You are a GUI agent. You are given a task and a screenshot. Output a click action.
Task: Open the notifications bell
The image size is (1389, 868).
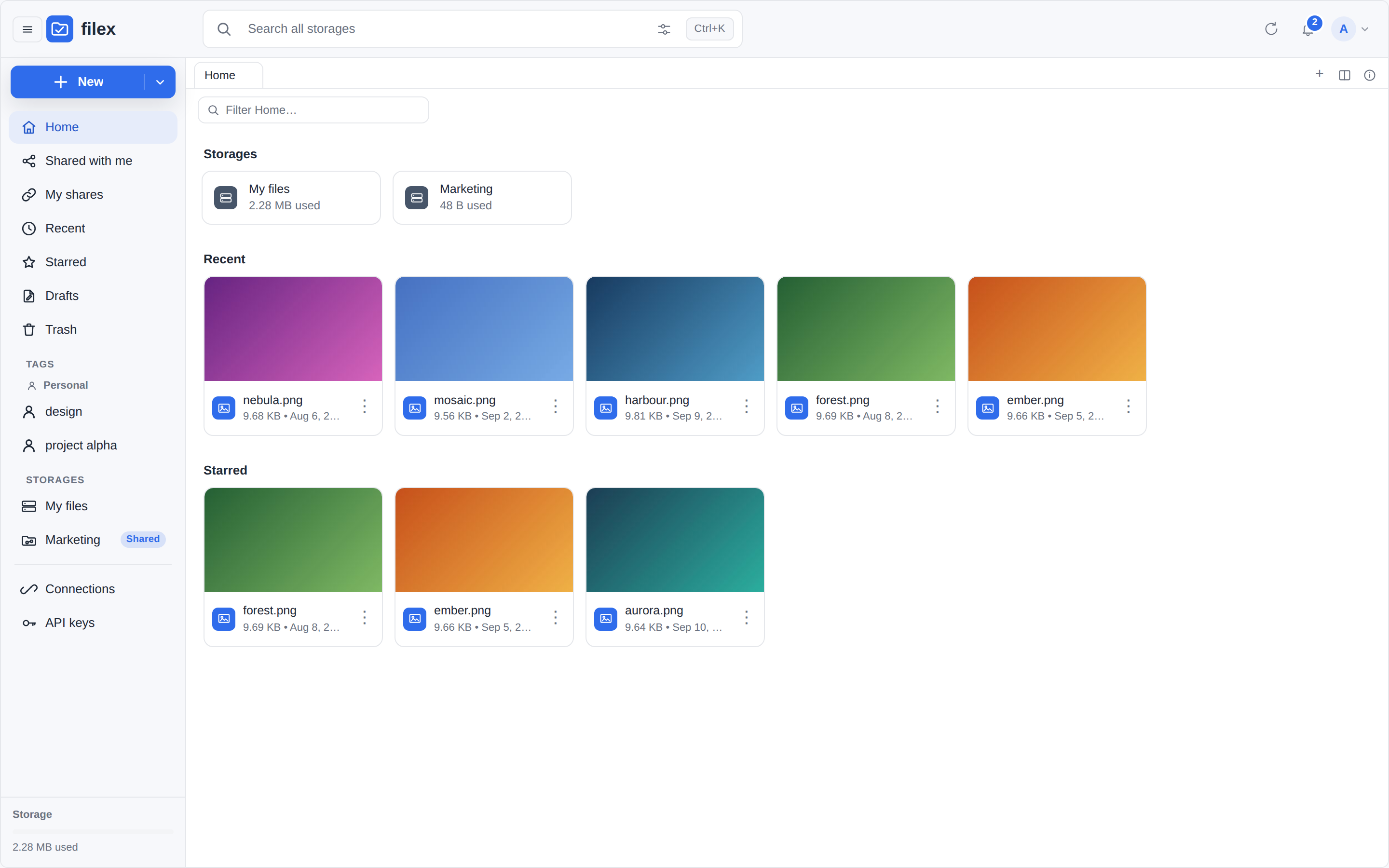pos(1308,29)
